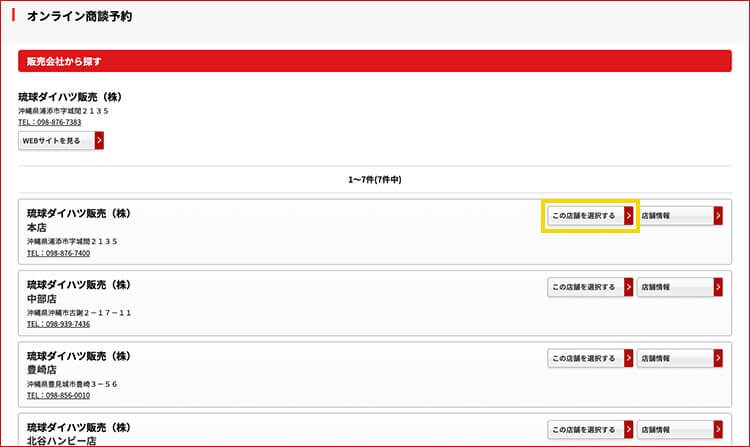
Task: Click 中部店 phone link 098-939-7436
Action: point(58,324)
